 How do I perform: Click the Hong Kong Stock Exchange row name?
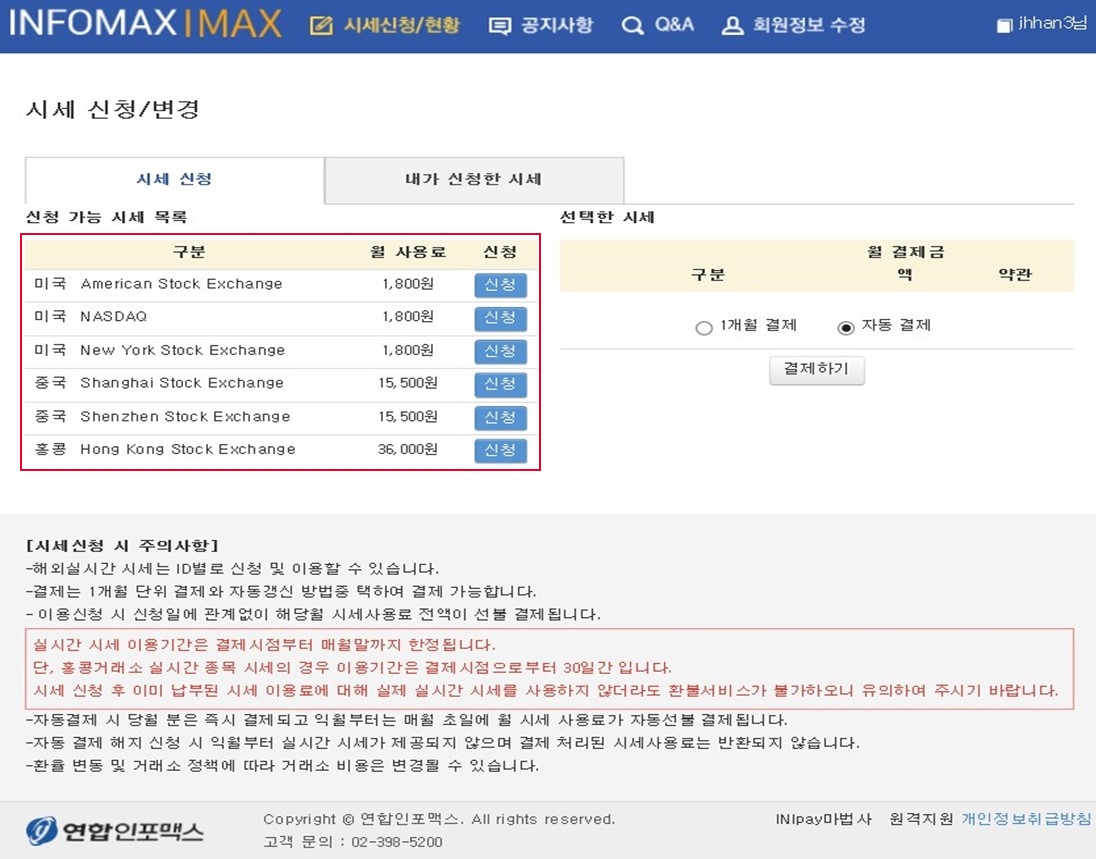pyautogui.click(x=188, y=449)
